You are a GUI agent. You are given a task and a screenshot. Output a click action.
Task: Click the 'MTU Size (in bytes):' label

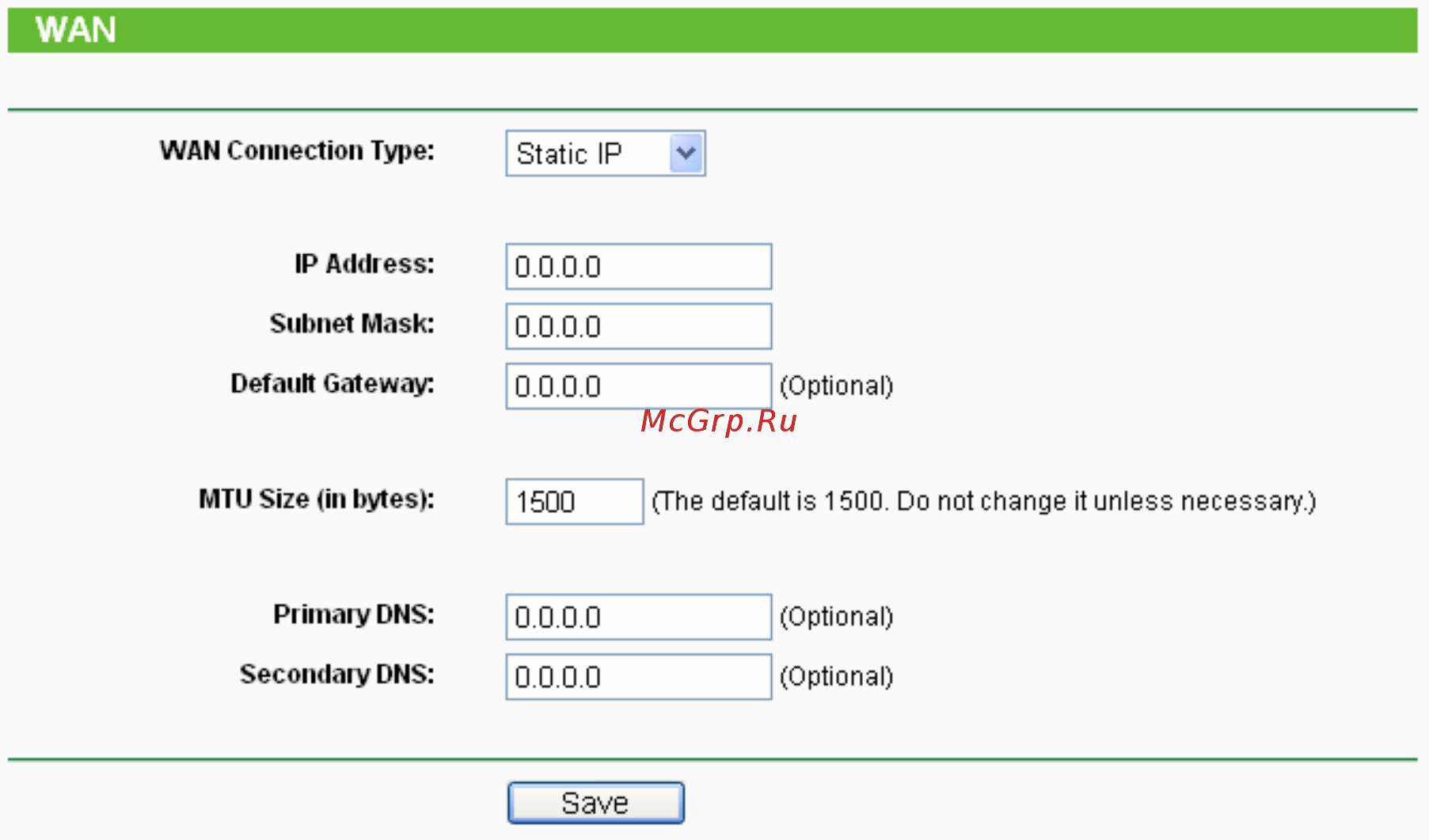click(x=317, y=500)
